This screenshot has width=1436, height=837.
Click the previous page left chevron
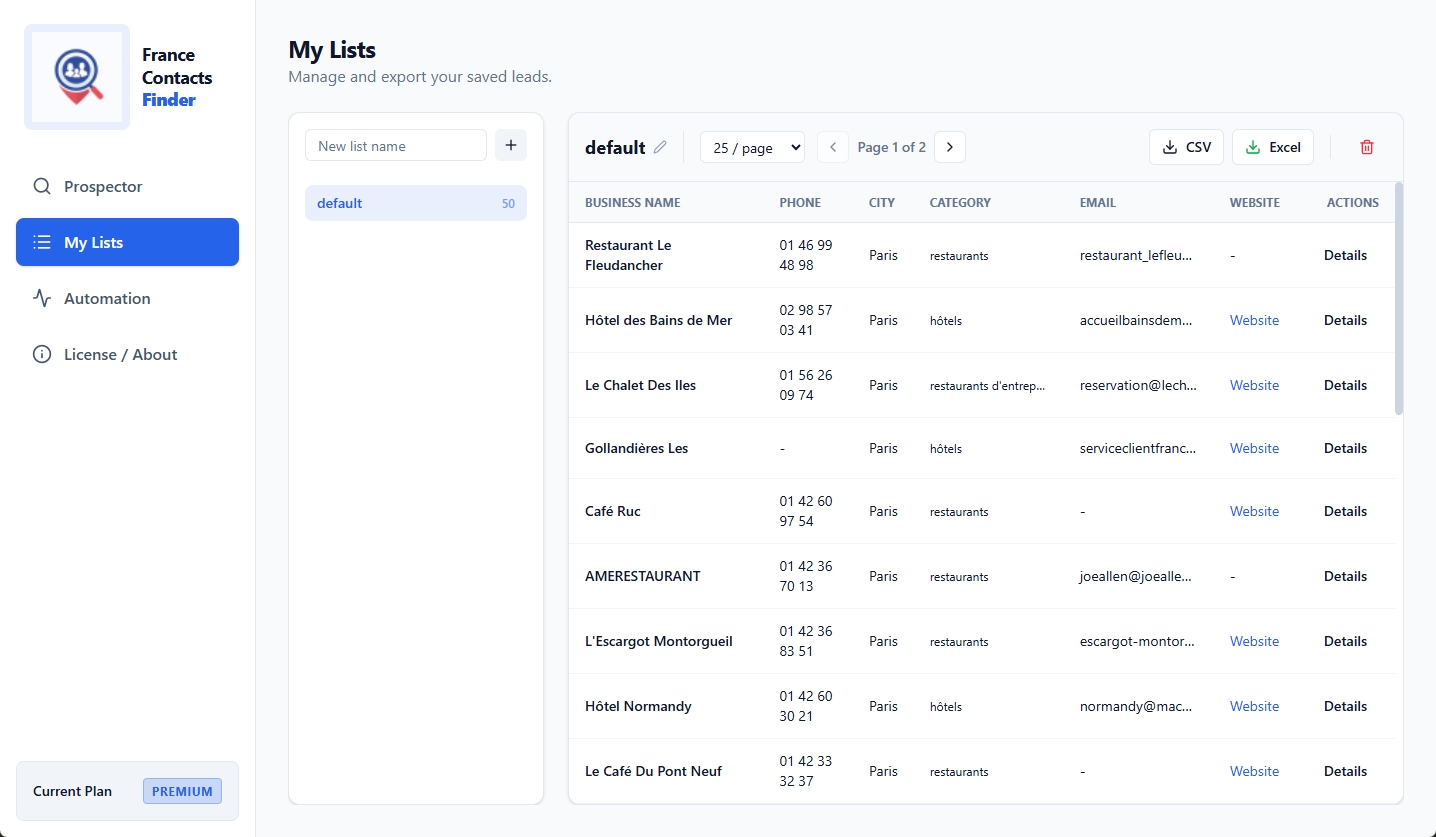click(833, 146)
